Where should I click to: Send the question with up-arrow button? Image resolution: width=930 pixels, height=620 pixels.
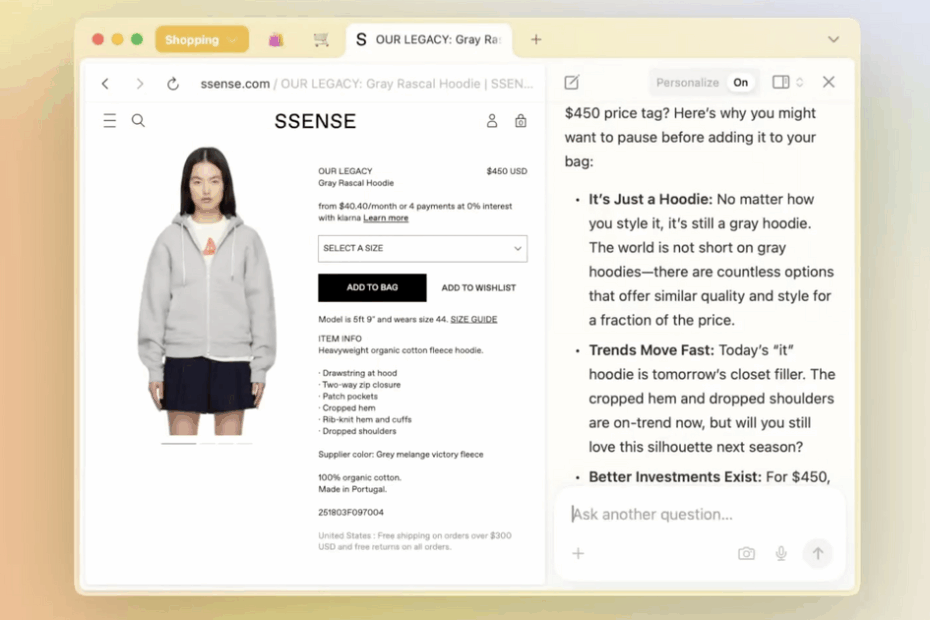pyautogui.click(x=818, y=554)
